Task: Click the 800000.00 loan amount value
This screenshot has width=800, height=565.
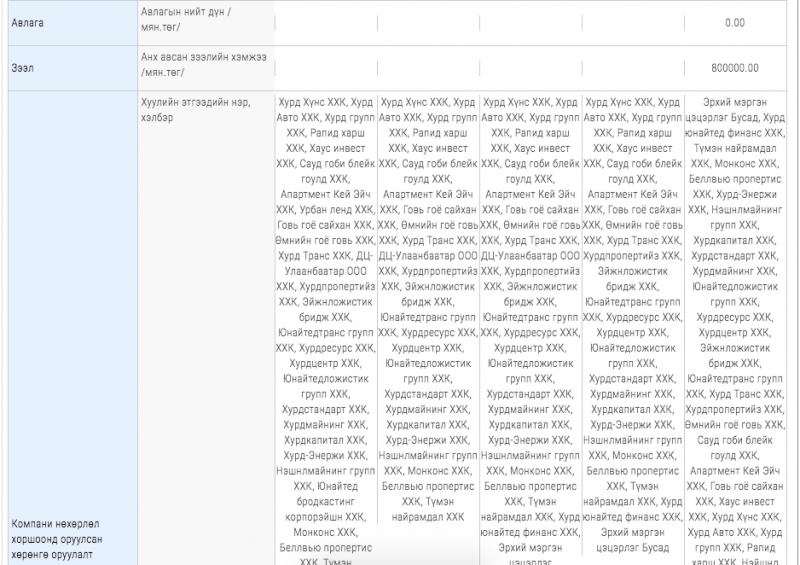Action: tap(735, 68)
